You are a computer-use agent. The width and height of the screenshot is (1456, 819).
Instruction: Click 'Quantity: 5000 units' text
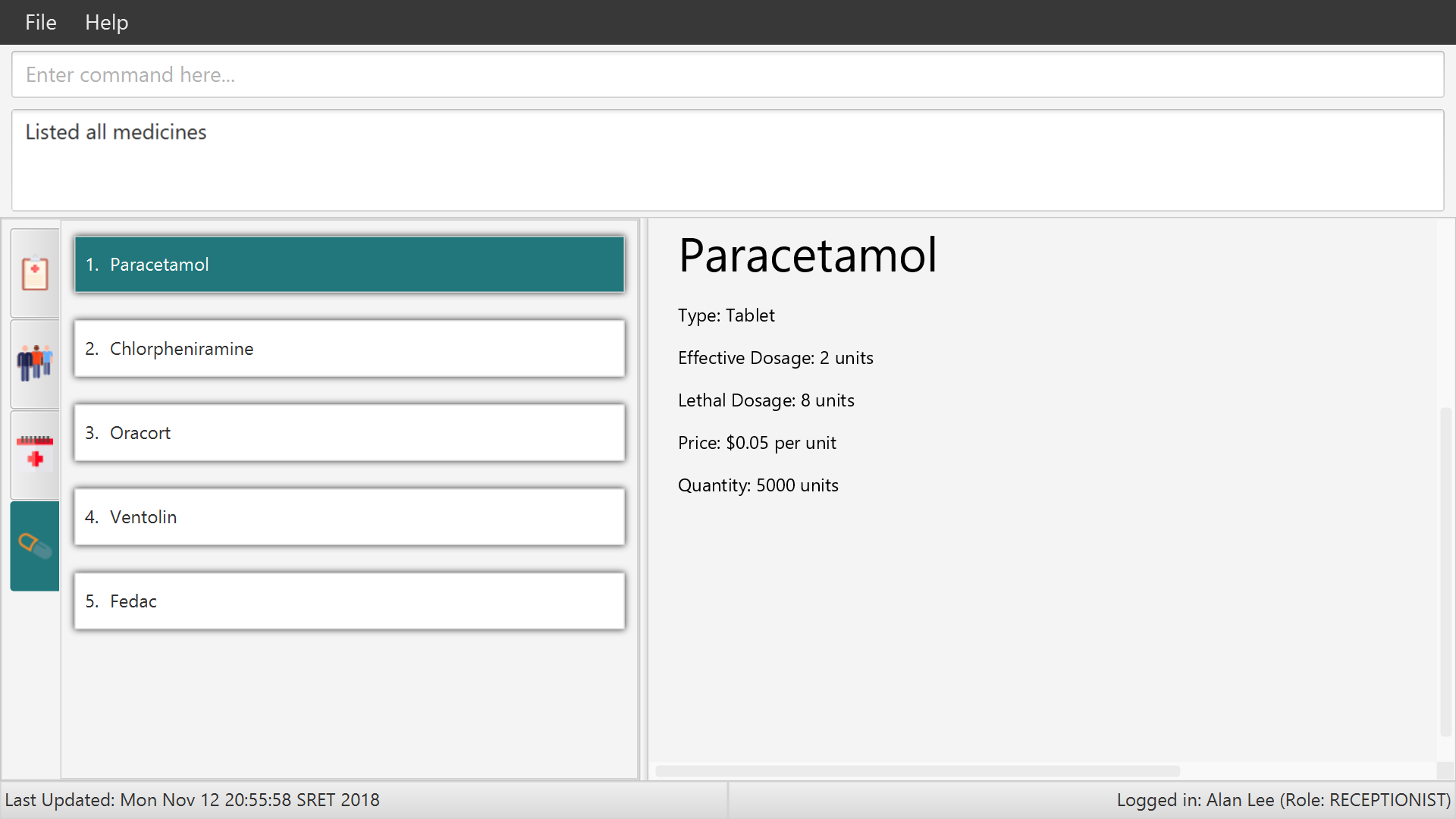tap(758, 485)
